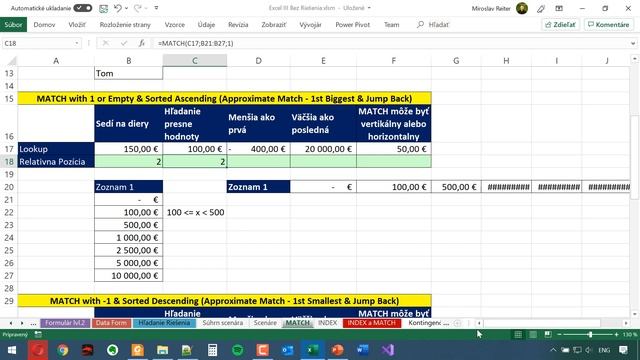Open Name Box dropdown arrow
The image size is (640, 360).
click(76, 43)
